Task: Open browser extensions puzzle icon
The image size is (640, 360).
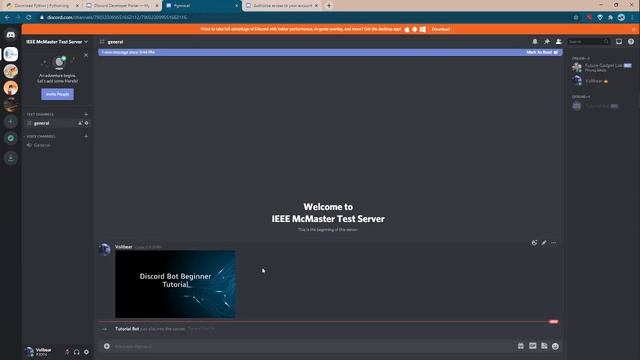Action: coord(610,18)
